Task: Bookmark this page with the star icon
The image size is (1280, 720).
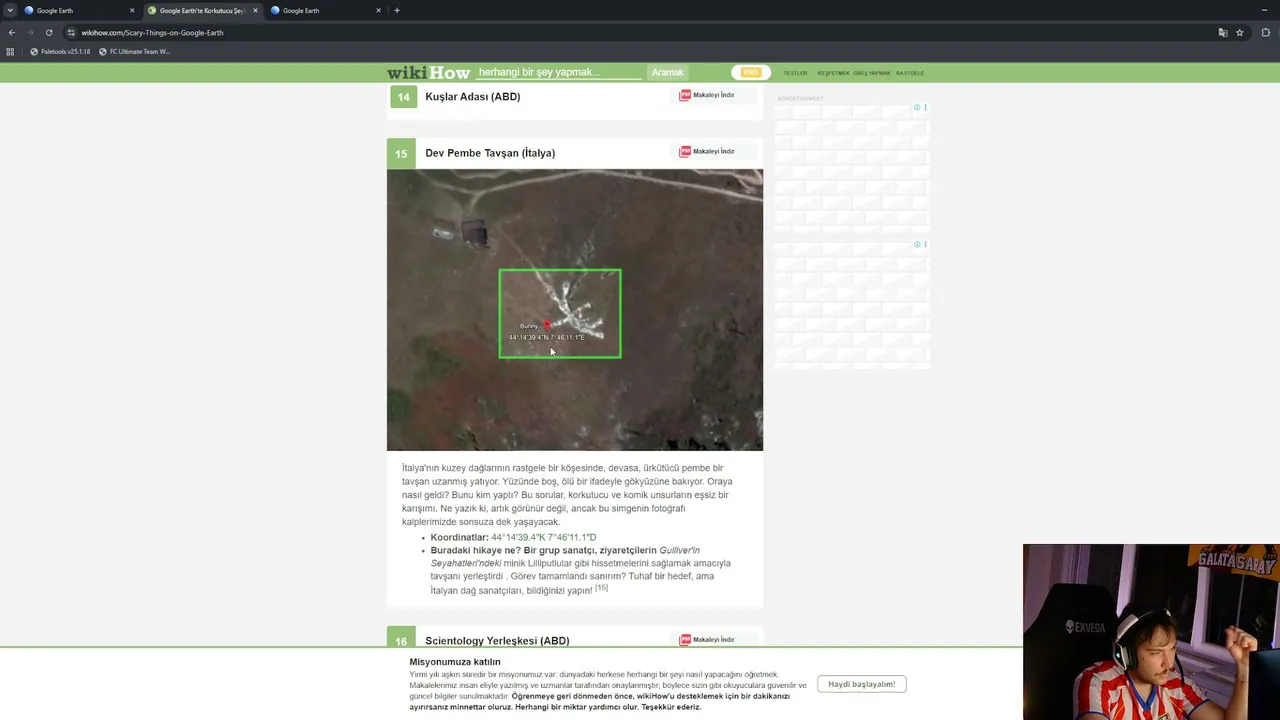Action: (1240, 32)
